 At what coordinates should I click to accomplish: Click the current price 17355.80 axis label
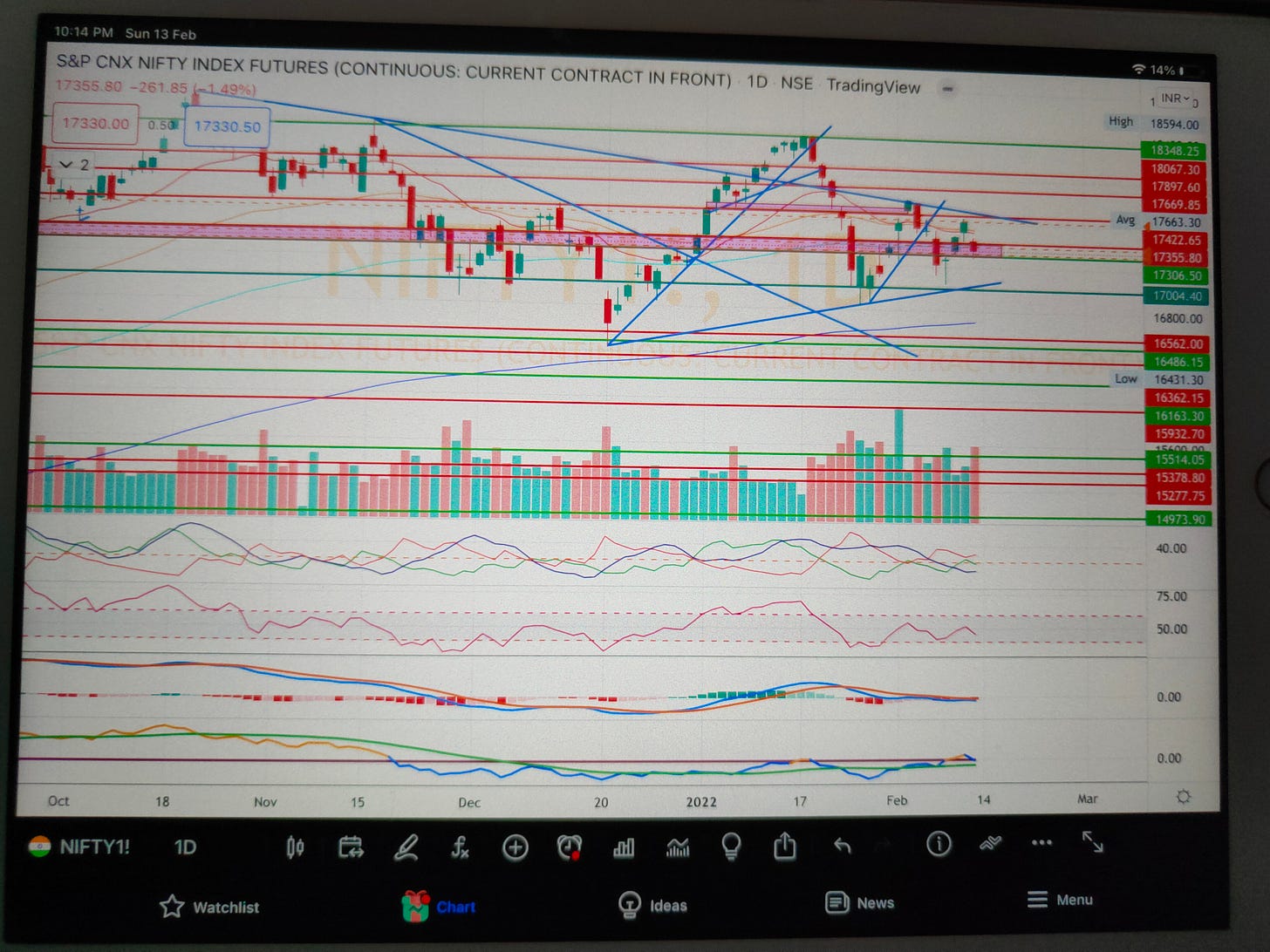1176,258
